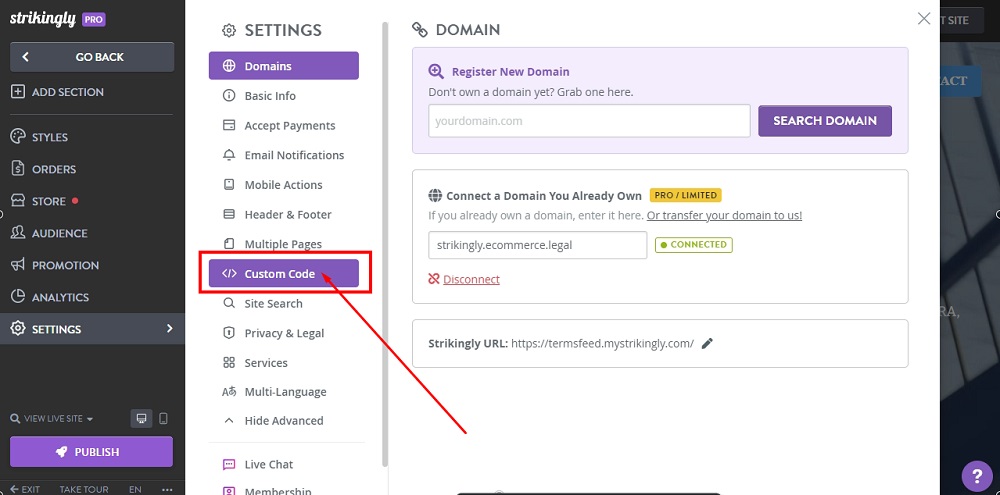Open the Audience menu item
Viewport: 1000px width, 495px height.
tap(49, 233)
